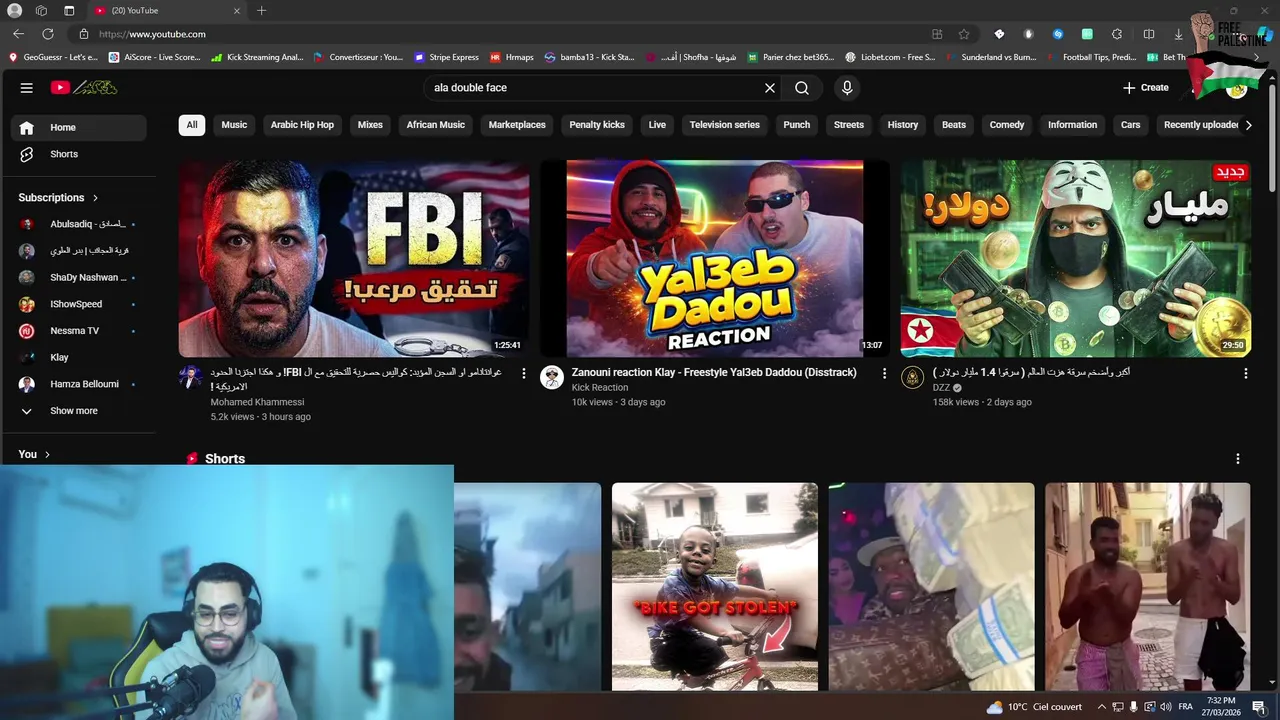
Task: Select Arabic Hip Hop chip
Action: (302, 125)
